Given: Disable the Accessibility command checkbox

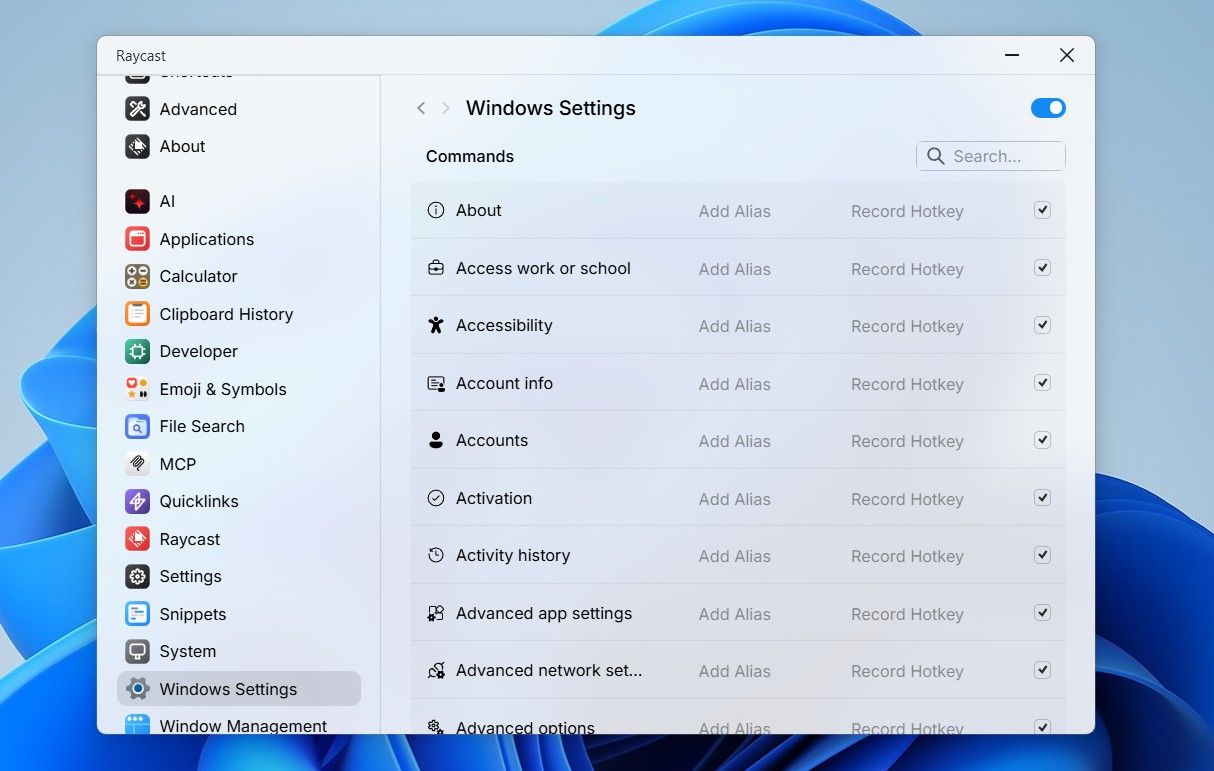Looking at the screenshot, I should coord(1042,324).
